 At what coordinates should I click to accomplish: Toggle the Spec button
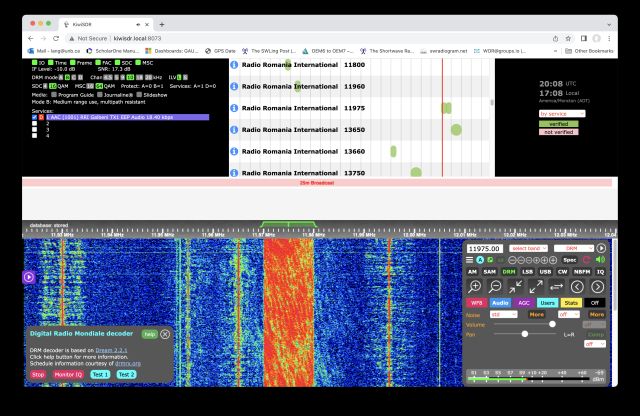click(569, 260)
